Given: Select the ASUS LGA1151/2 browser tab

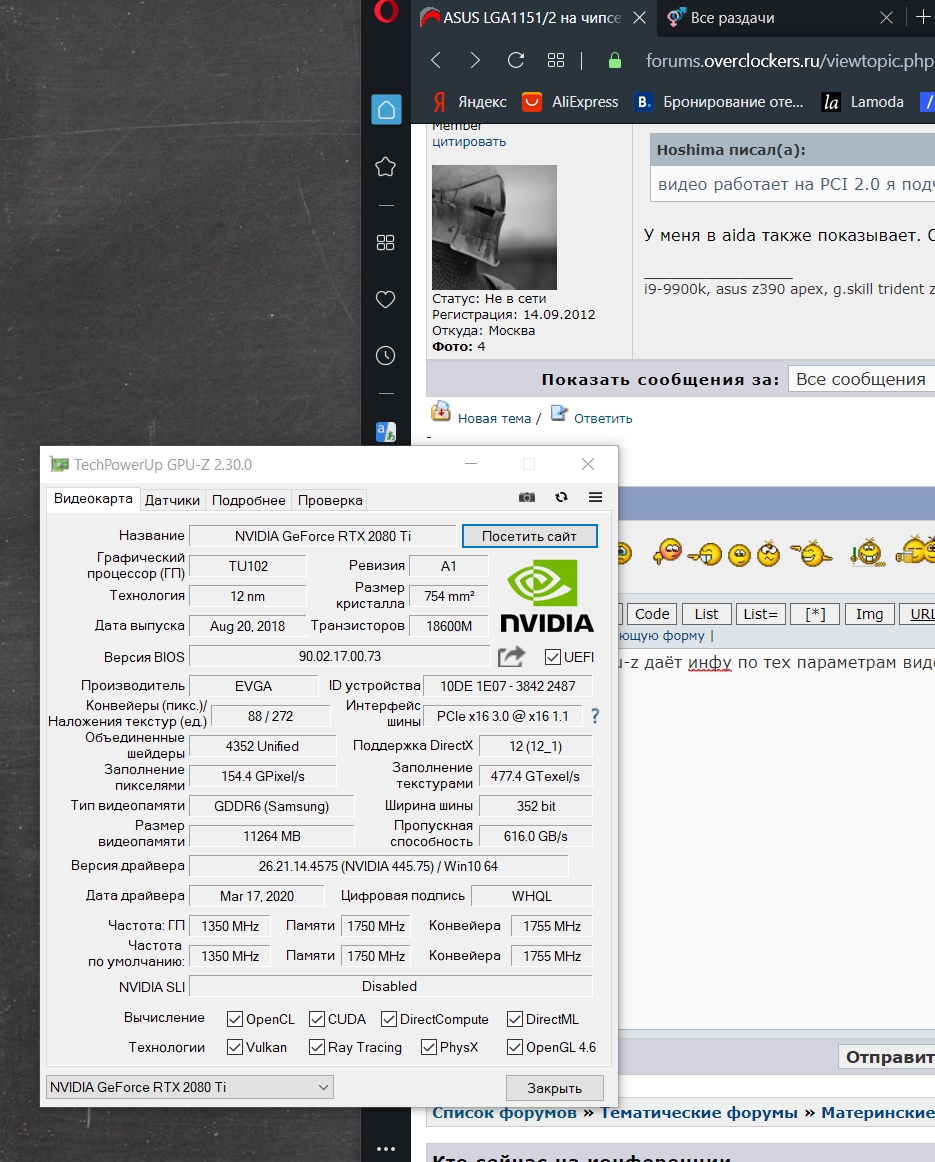Looking at the screenshot, I should [533, 17].
